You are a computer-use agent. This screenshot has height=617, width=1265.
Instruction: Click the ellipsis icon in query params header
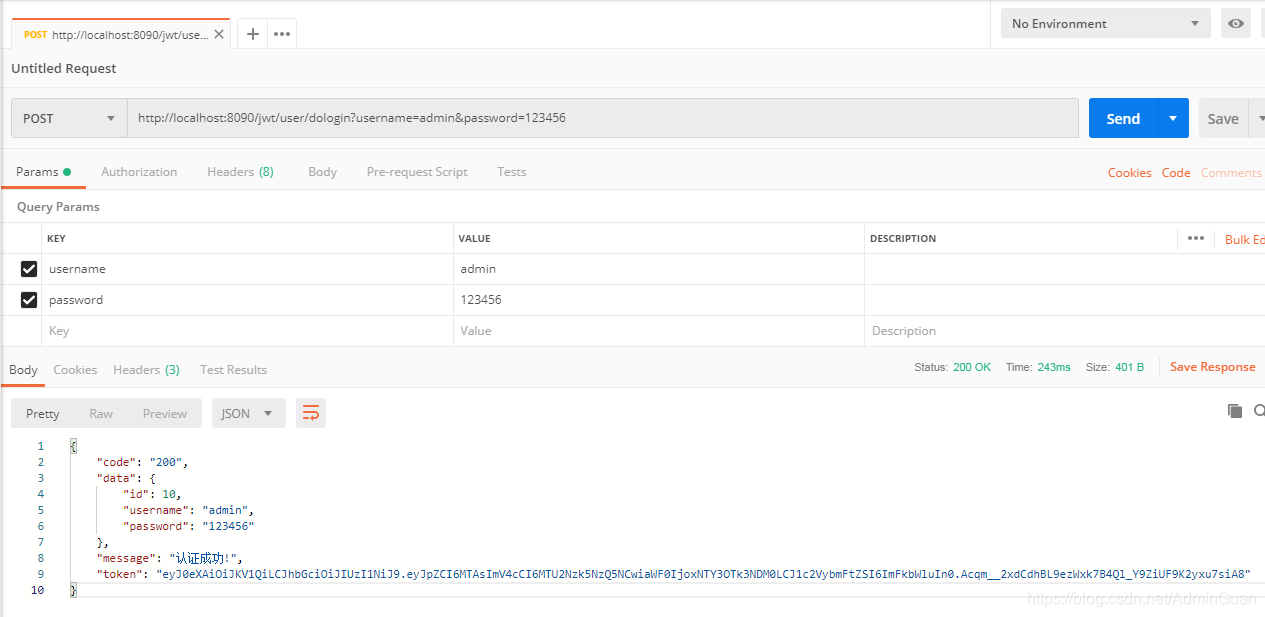pyautogui.click(x=1196, y=238)
